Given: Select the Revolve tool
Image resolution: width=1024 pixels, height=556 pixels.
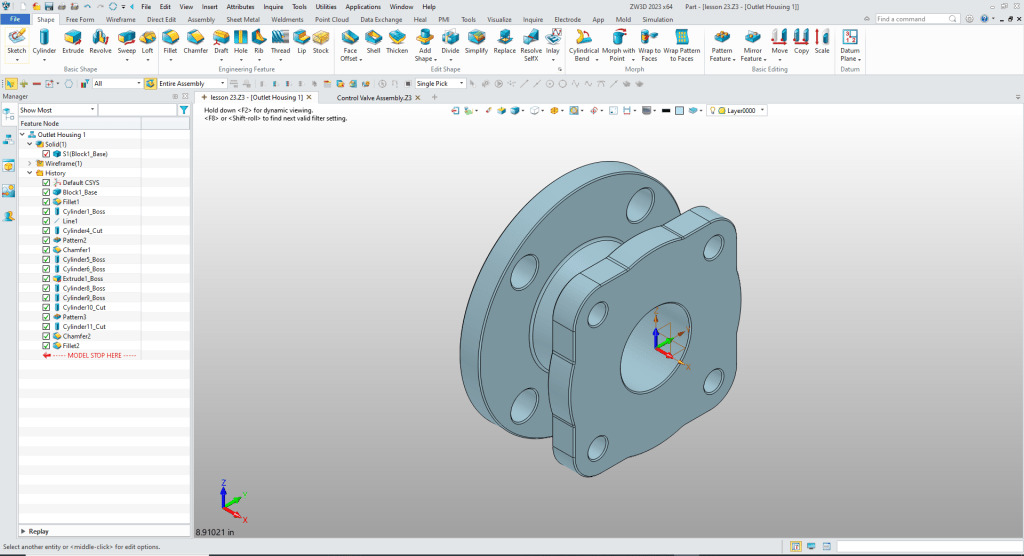Looking at the screenshot, I should [100, 38].
